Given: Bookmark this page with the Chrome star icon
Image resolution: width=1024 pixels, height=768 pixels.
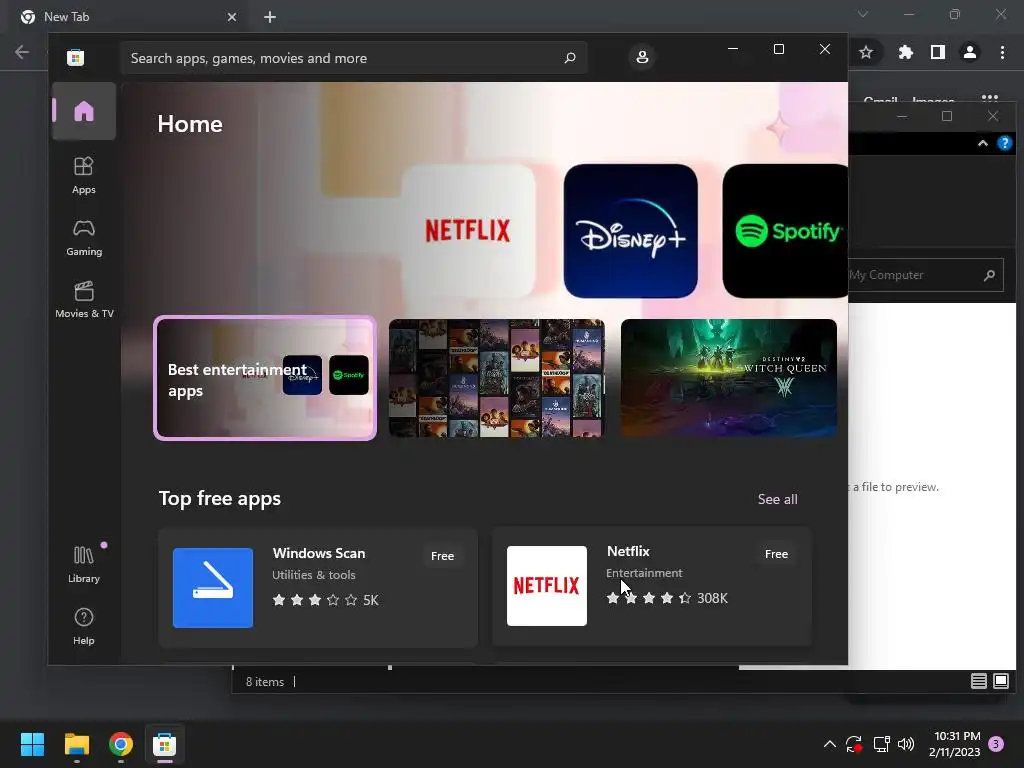Looking at the screenshot, I should 866,52.
